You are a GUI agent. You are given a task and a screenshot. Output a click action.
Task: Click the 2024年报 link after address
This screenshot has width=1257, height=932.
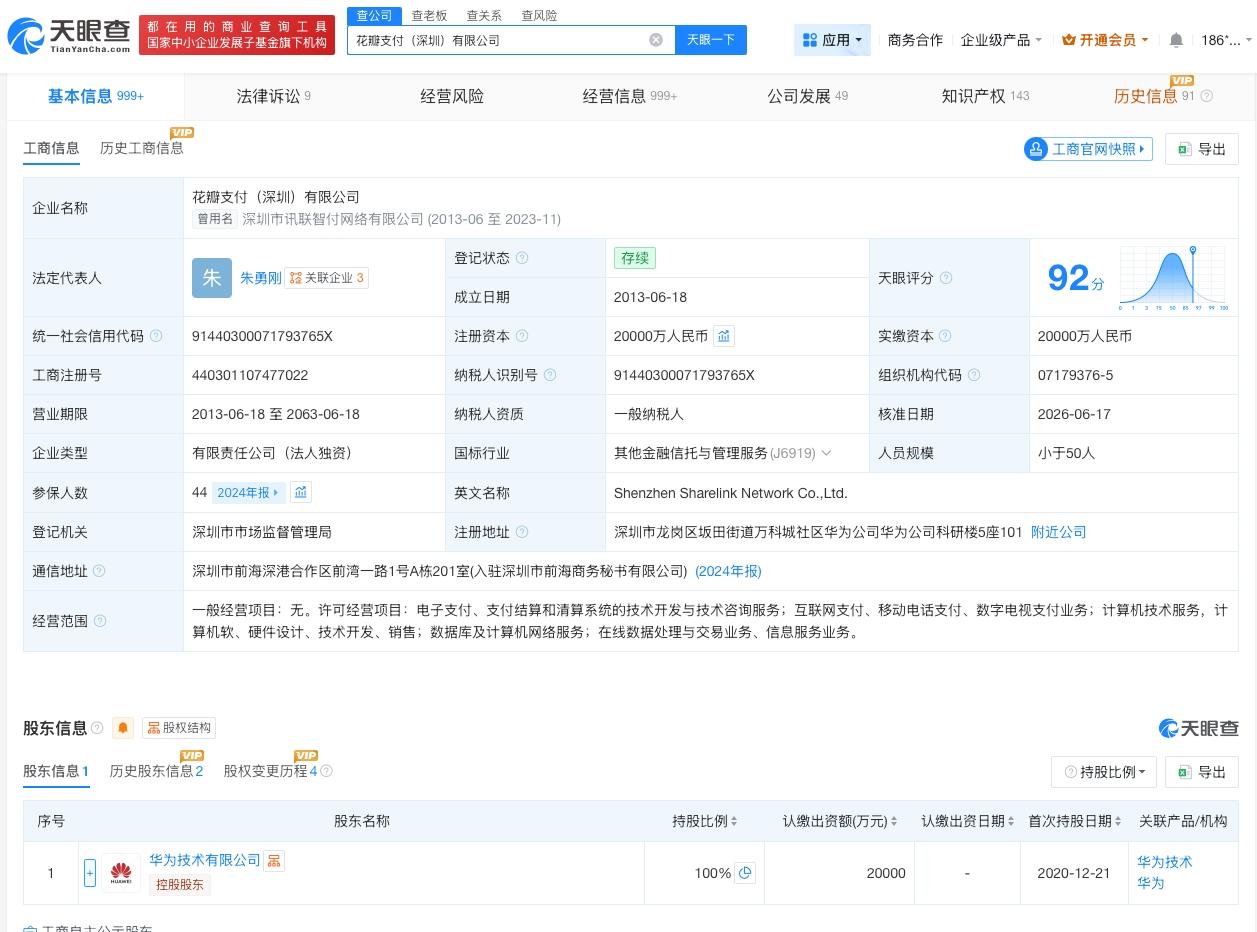point(728,571)
